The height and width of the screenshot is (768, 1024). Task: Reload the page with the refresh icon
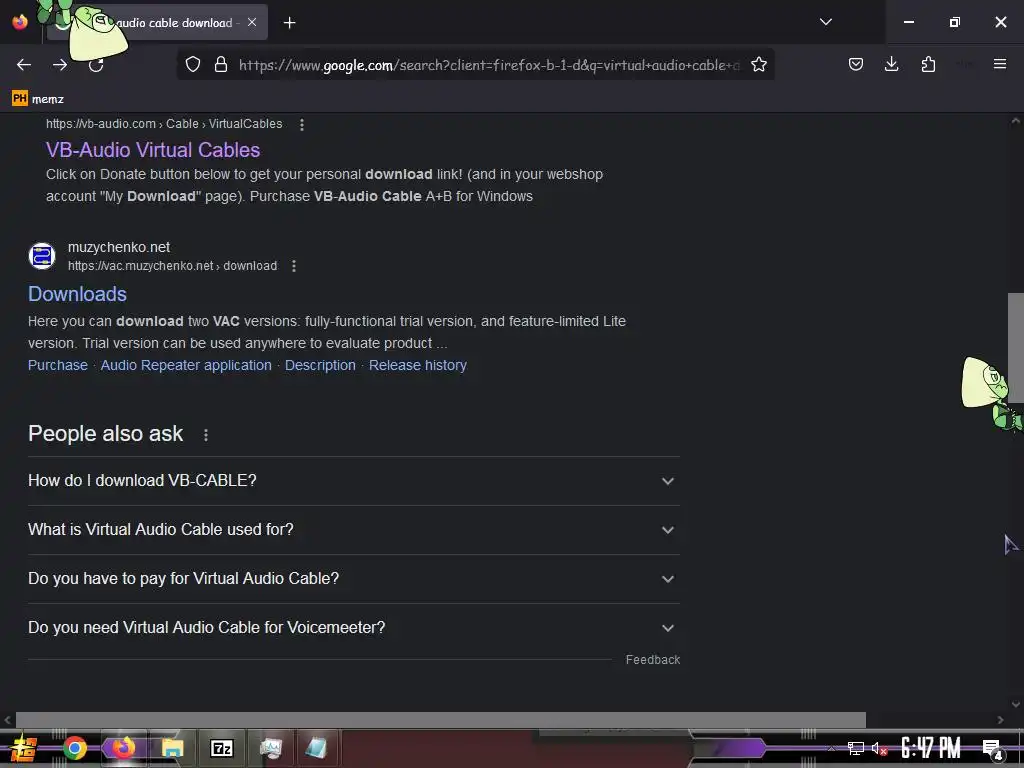[x=96, y=65]
